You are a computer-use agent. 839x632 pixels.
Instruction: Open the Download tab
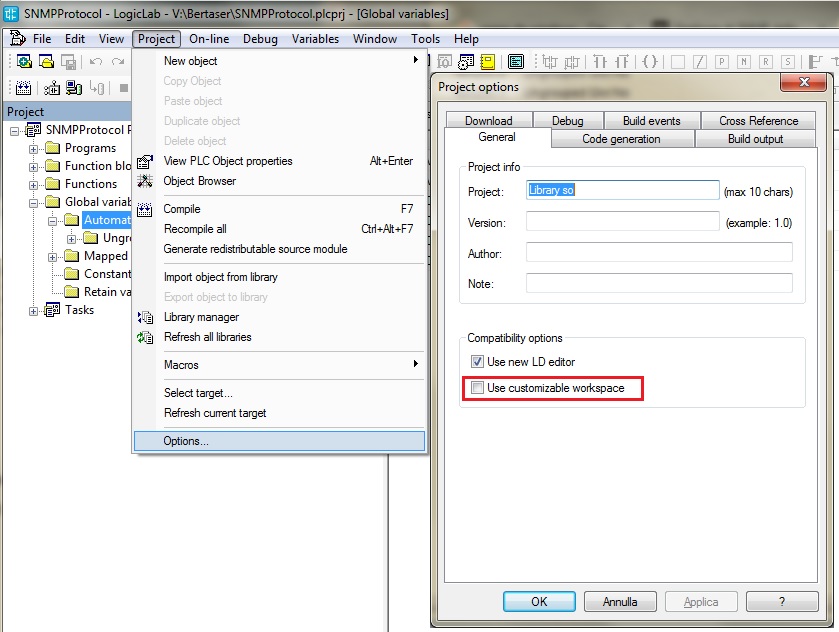pos(489,120)
